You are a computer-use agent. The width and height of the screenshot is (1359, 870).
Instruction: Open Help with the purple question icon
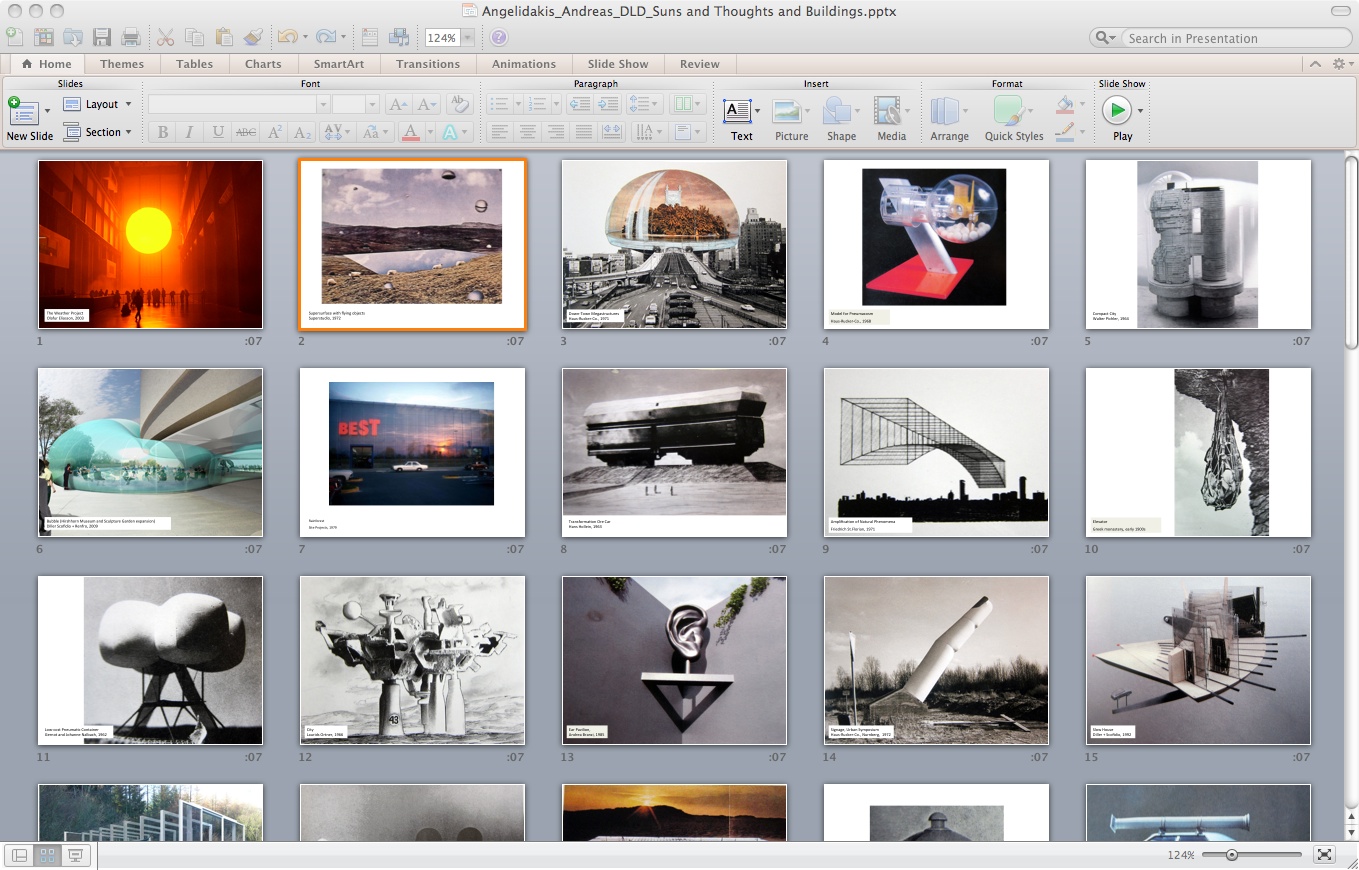click(x=499, y=38)
